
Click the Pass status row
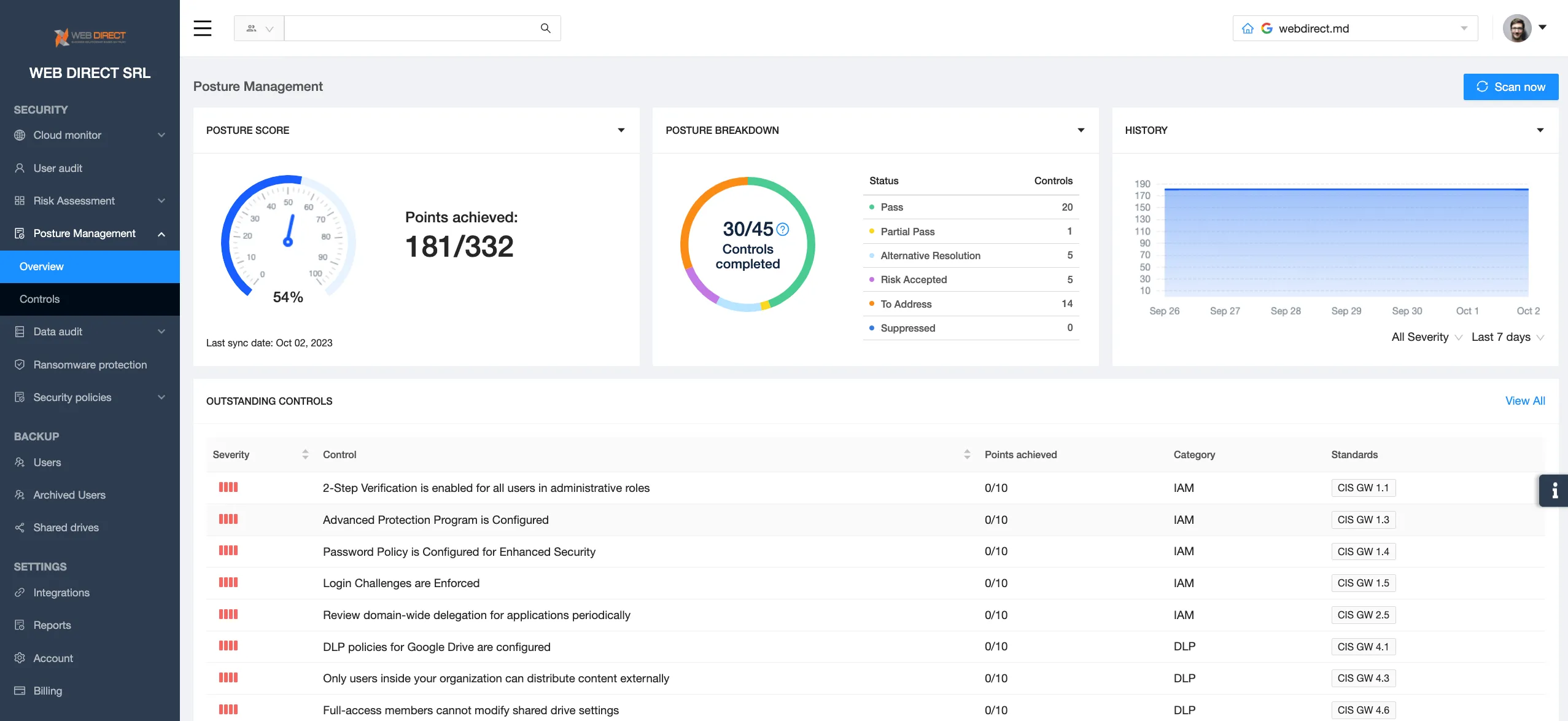coord(971,208)
